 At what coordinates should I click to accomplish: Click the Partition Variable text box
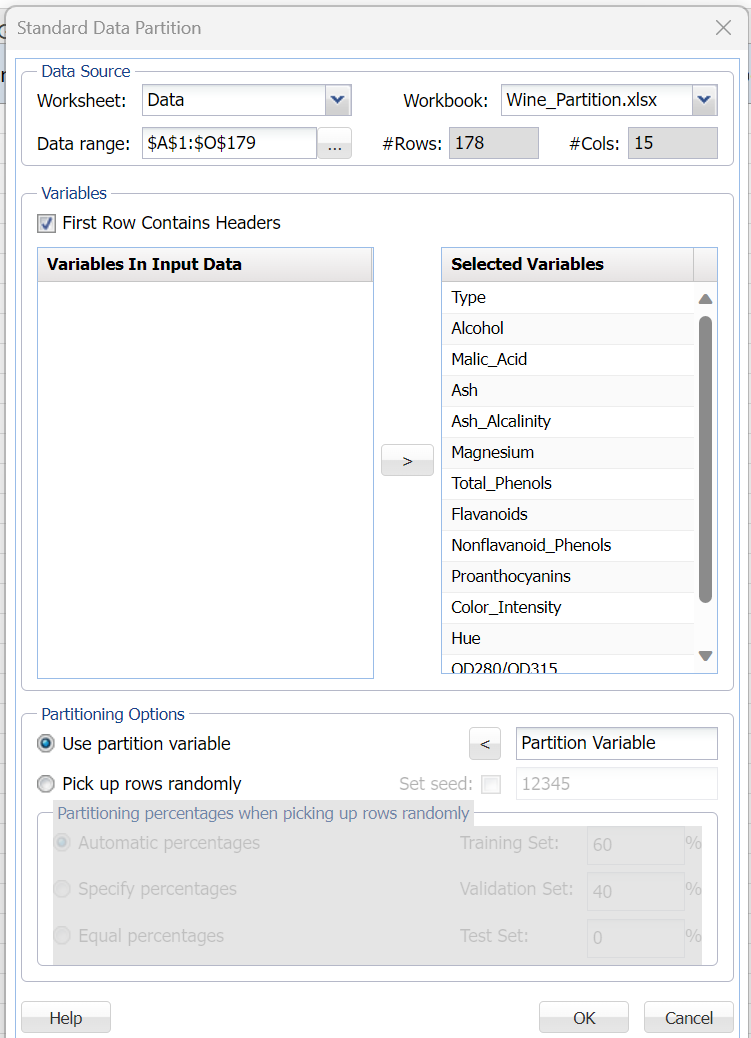click(616, 743)
